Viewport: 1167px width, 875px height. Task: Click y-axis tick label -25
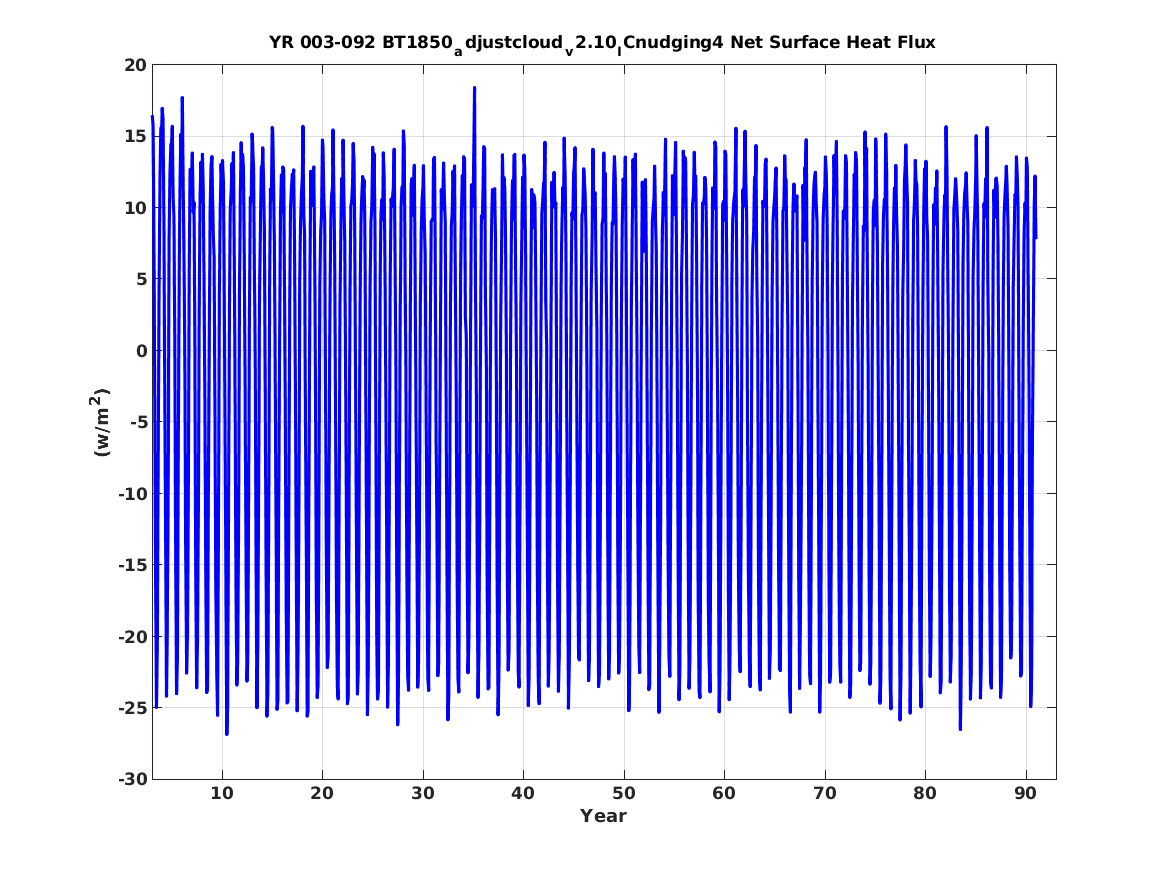tap(133, 708)
